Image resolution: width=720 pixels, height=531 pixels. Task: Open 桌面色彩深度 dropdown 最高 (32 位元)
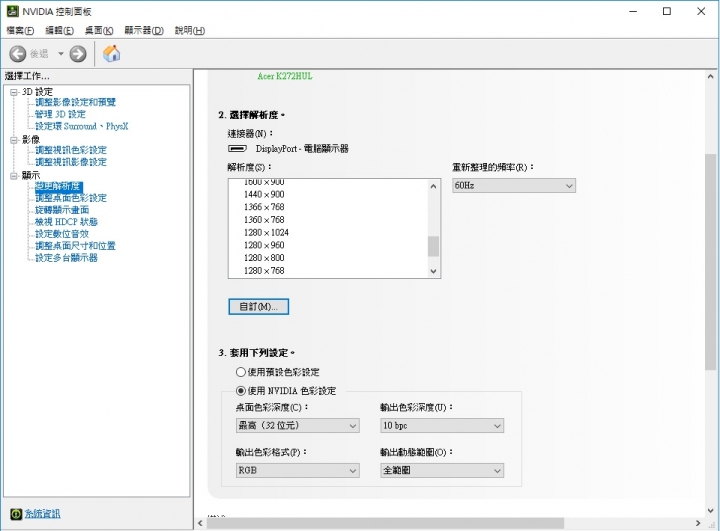[x=298, y=425]
